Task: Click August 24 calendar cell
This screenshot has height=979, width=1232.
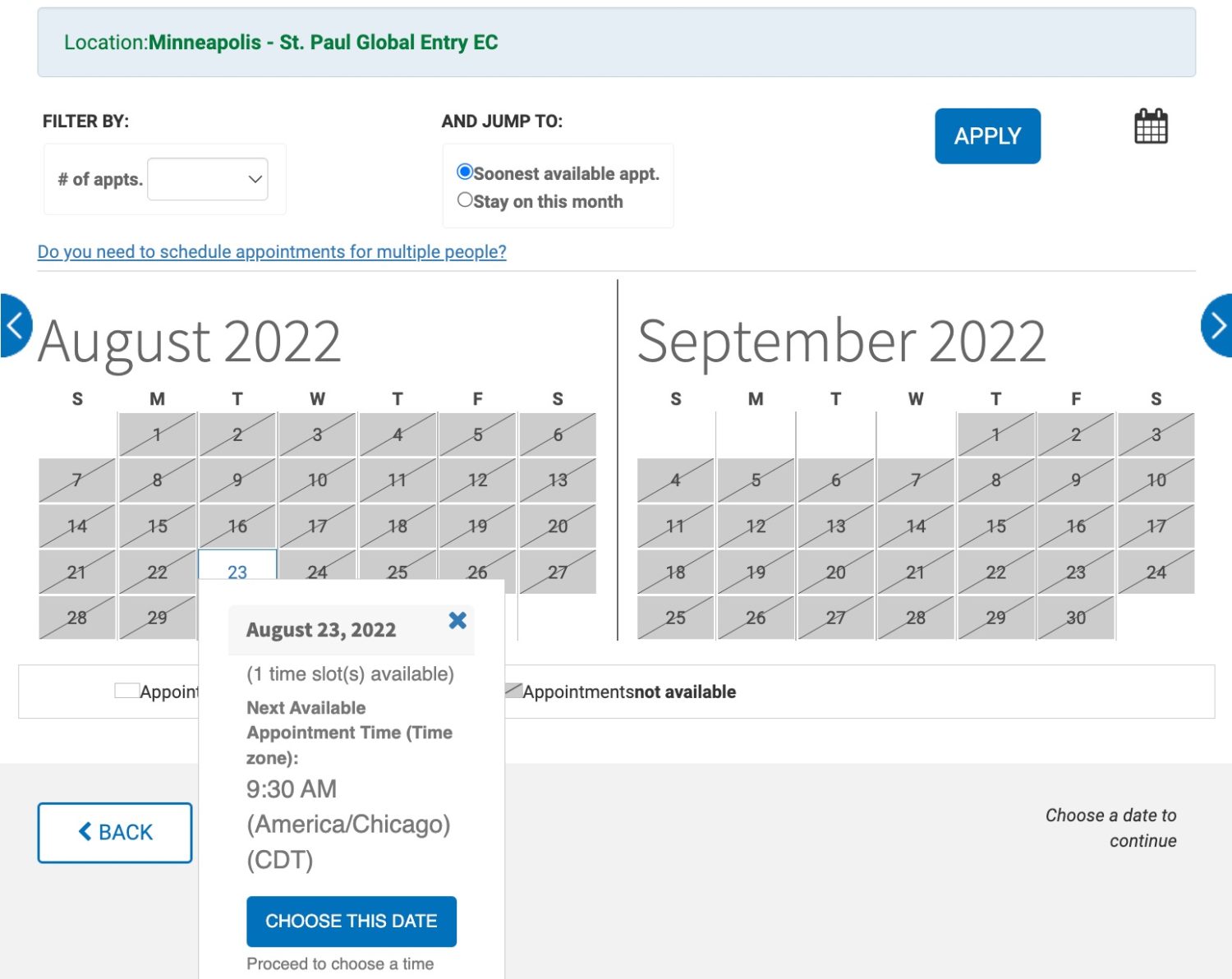Action: tap(317, 567)
